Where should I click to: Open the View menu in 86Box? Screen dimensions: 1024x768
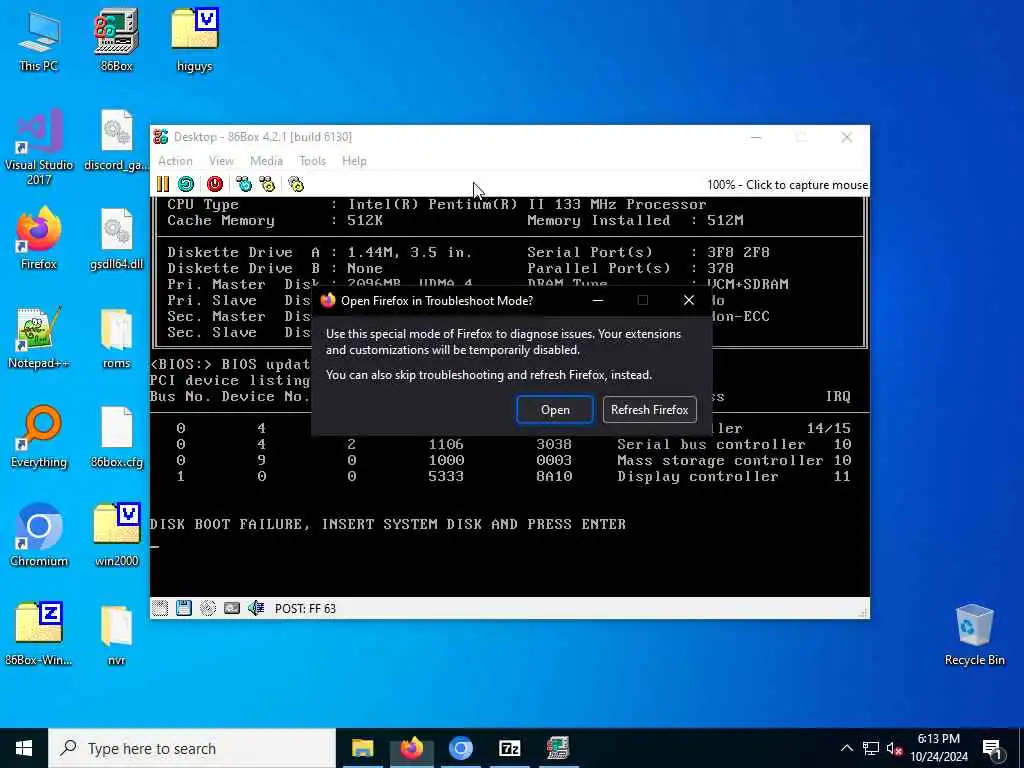[221, 161]
